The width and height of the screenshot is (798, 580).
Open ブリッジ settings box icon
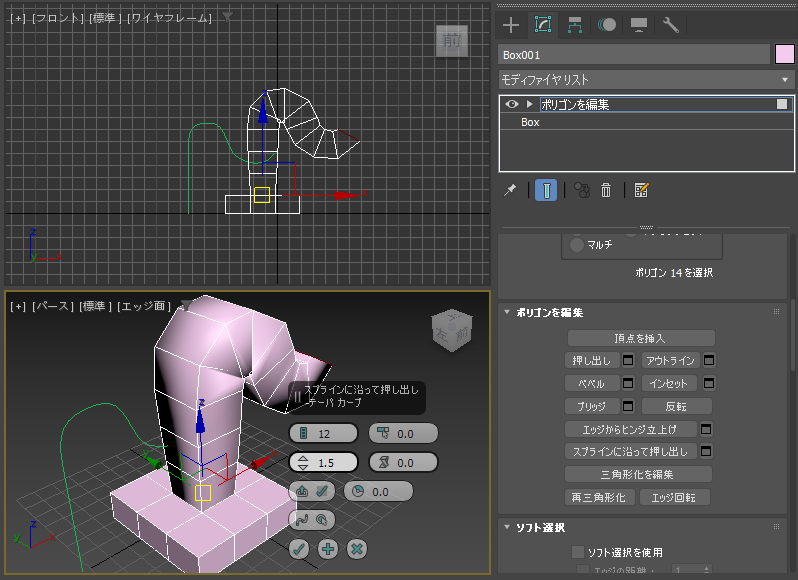pos(628,407)
